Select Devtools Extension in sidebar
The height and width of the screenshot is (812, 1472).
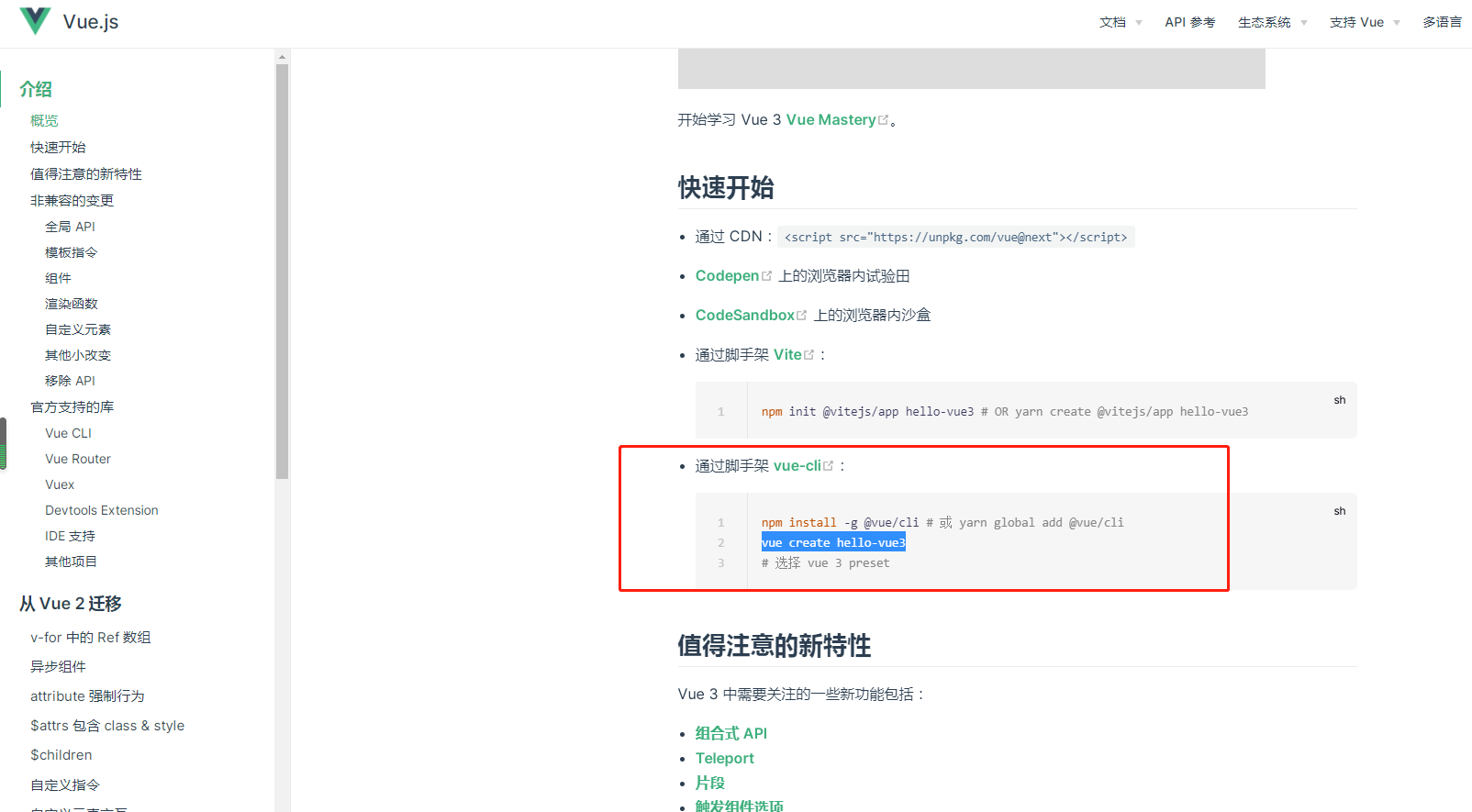coord(102,510)
